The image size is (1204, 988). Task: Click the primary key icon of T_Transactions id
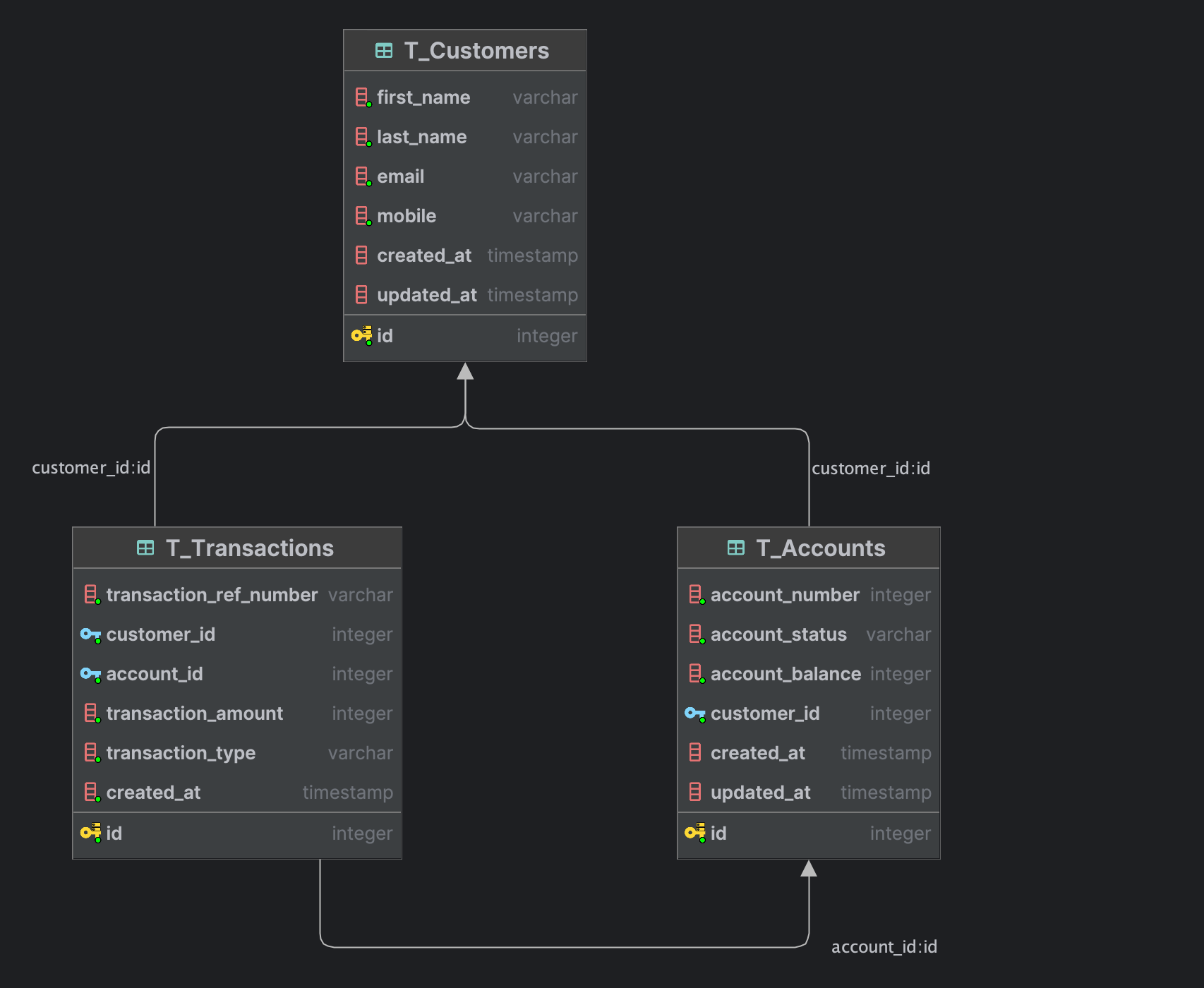(91, 833)
